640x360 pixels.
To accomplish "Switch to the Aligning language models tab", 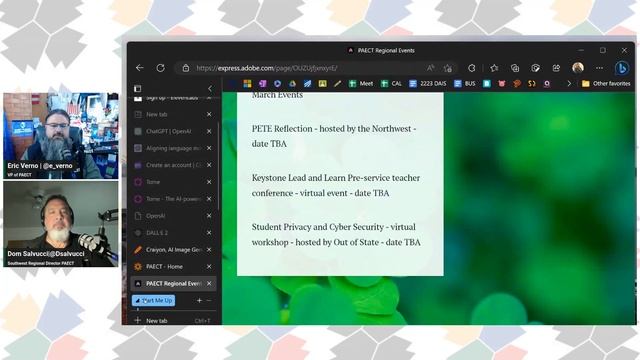I will click(172, 148).
